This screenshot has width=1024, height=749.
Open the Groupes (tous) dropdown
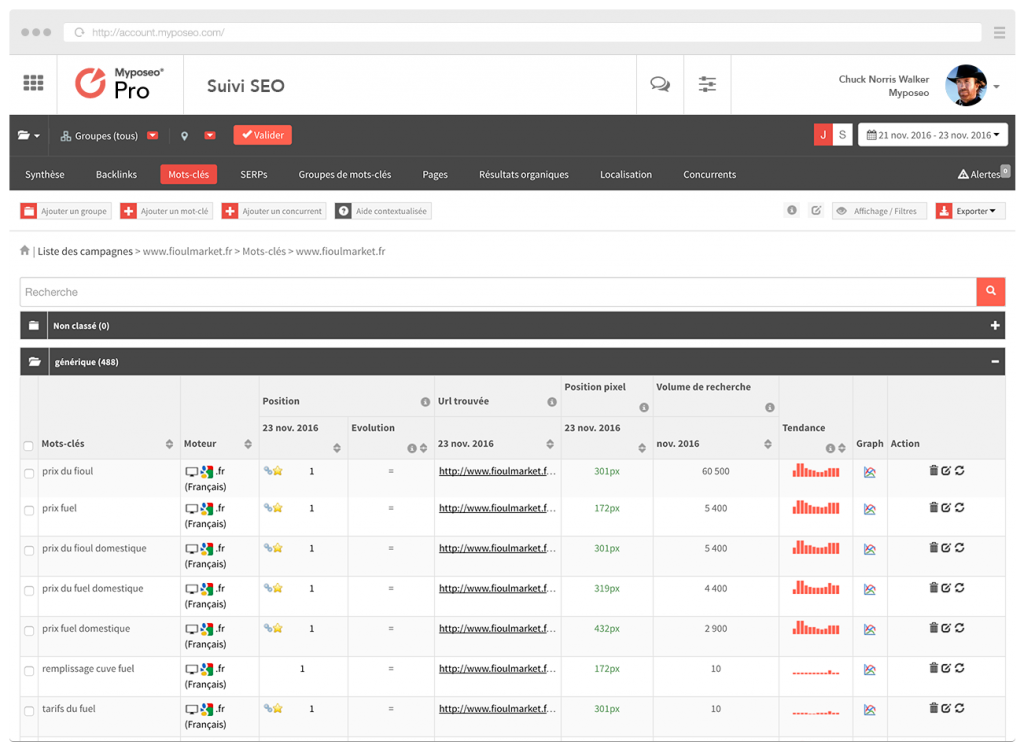tap(152, 135)
